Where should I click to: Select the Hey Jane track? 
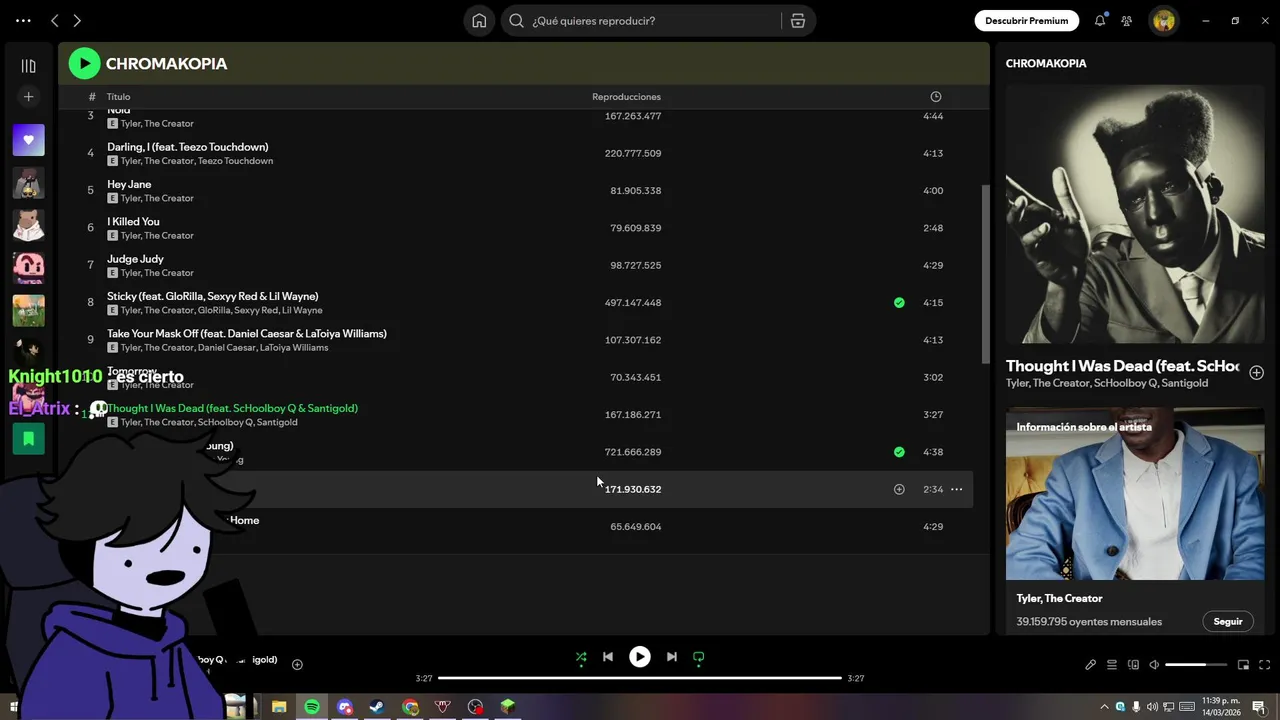click(x=129, y=184)
